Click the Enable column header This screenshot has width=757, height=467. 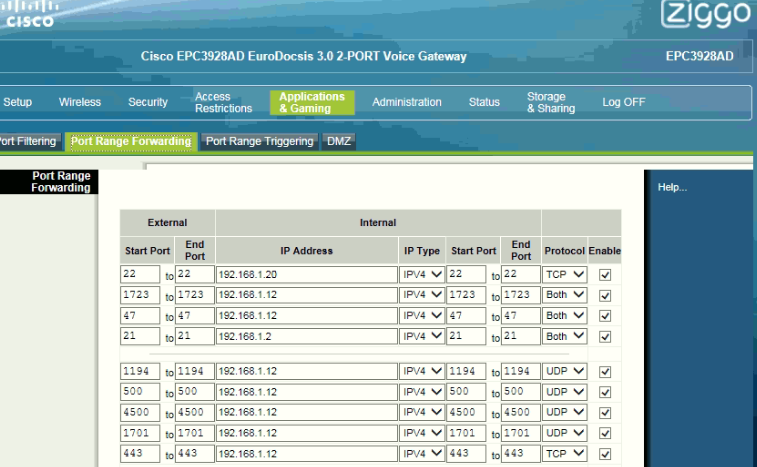click(x=604, y=251)
